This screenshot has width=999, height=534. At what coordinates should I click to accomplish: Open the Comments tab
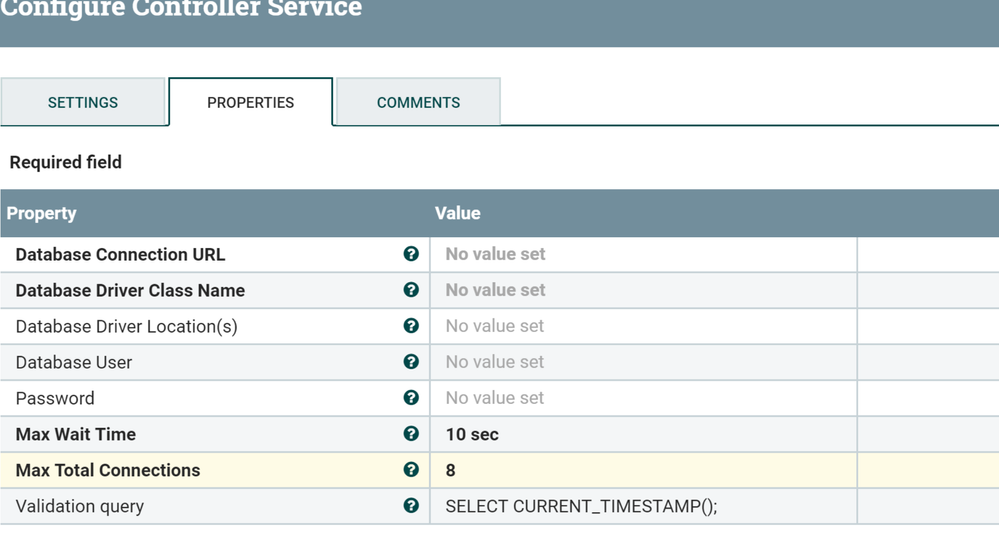(418, 102)
